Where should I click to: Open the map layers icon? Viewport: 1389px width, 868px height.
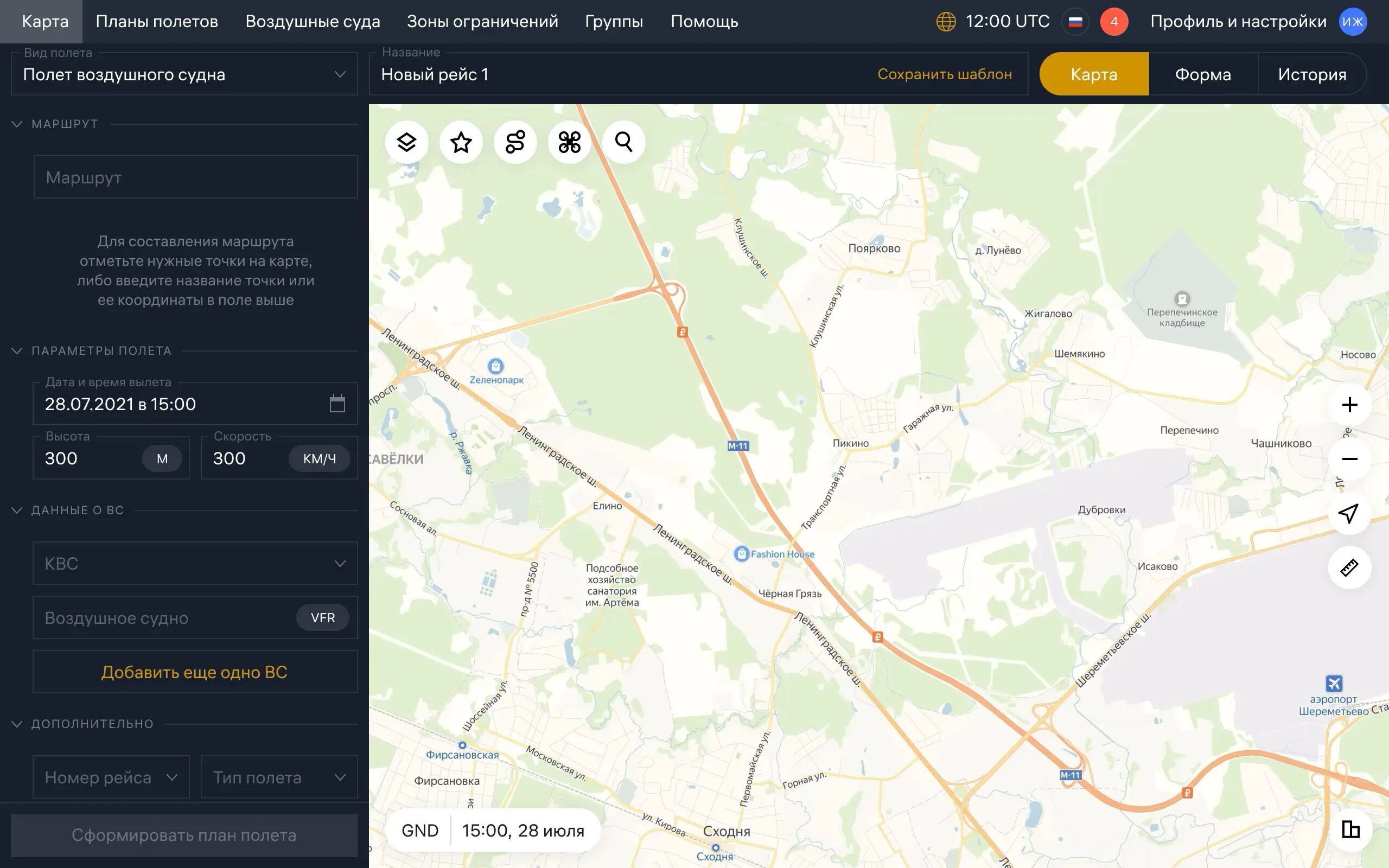coord(406,142)
